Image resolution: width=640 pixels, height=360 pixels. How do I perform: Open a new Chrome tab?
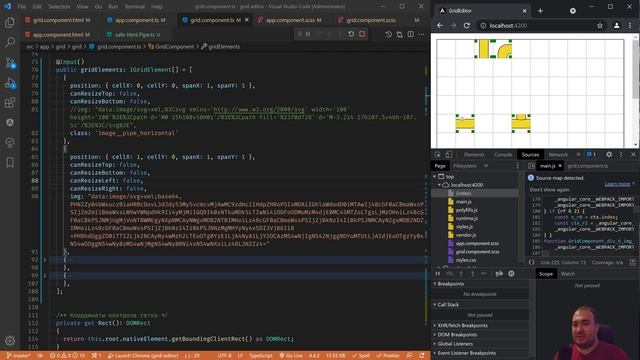point(540,11)
